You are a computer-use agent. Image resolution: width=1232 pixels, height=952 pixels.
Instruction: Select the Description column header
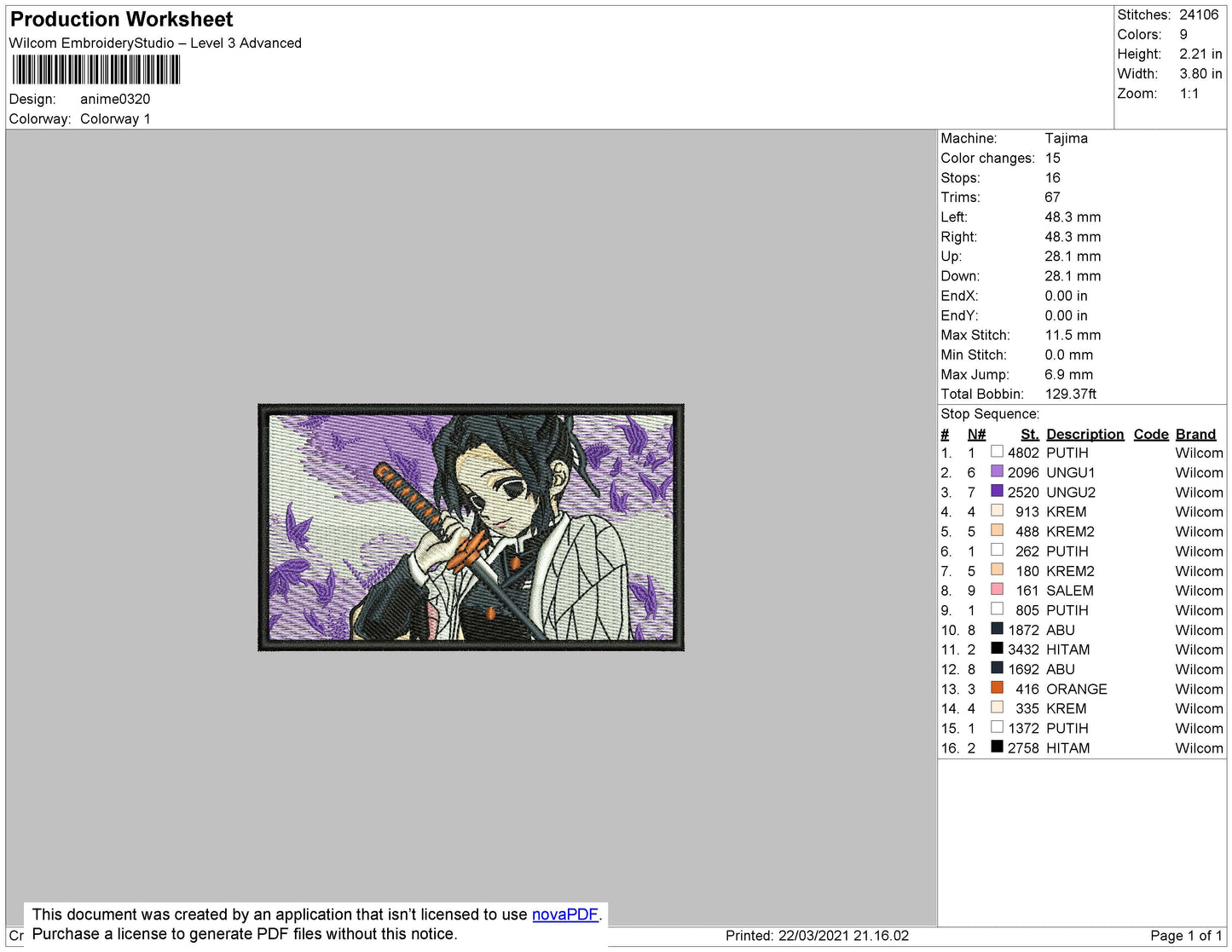coord(1085,434)
